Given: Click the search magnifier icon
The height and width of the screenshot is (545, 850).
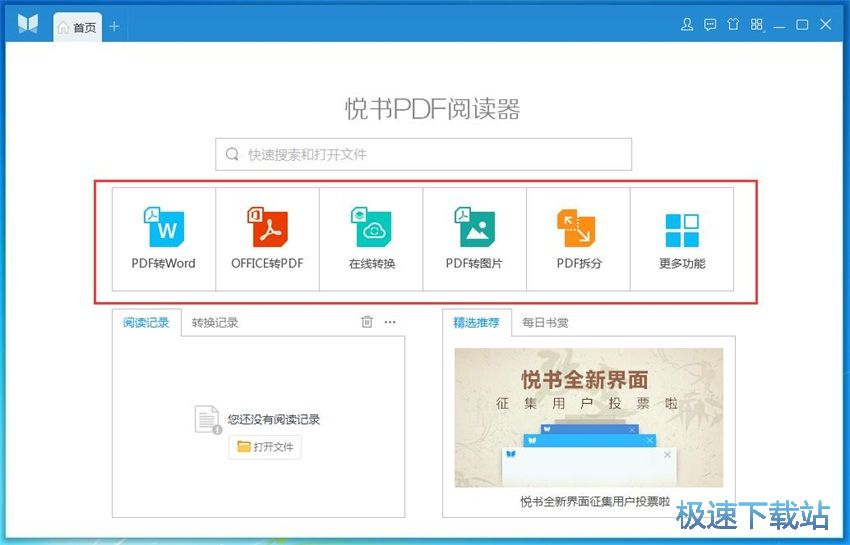Looking at the screenshot, I should (x=232, y=155).
